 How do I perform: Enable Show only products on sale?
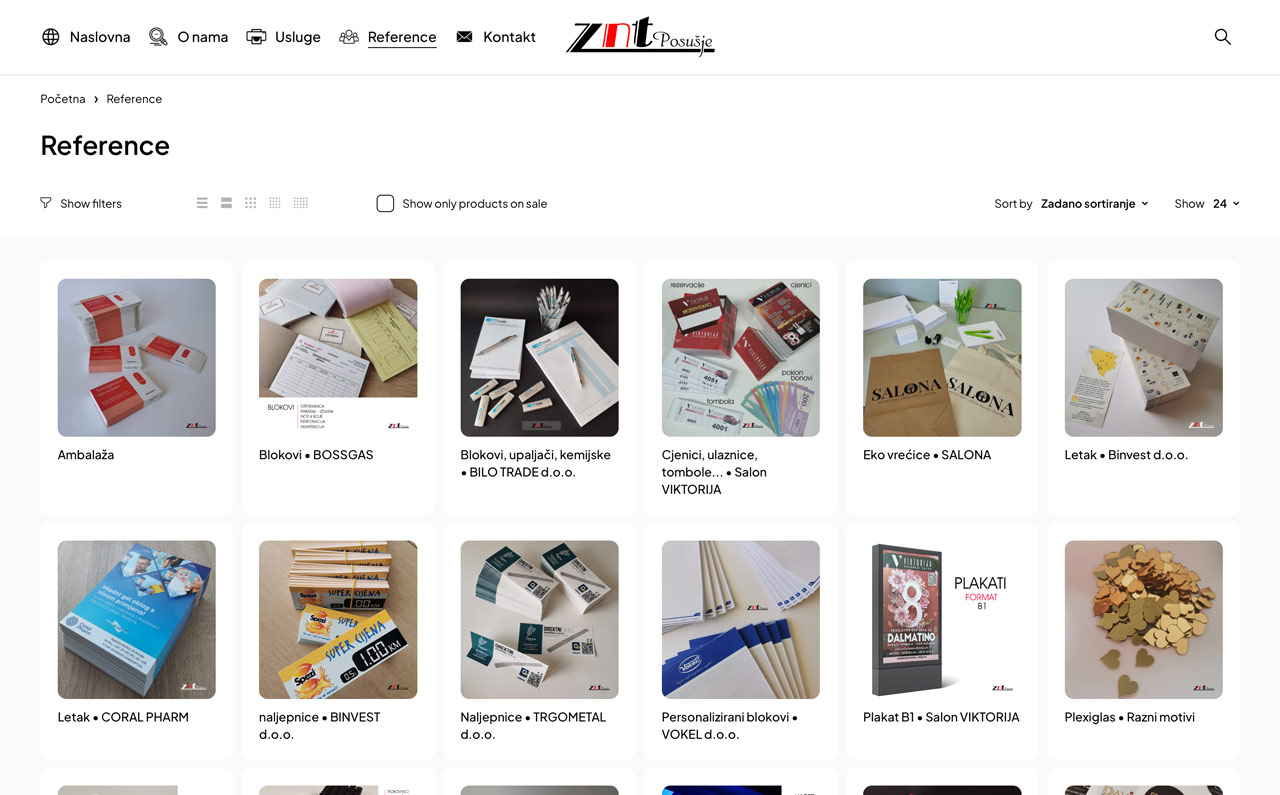[385, 203]
